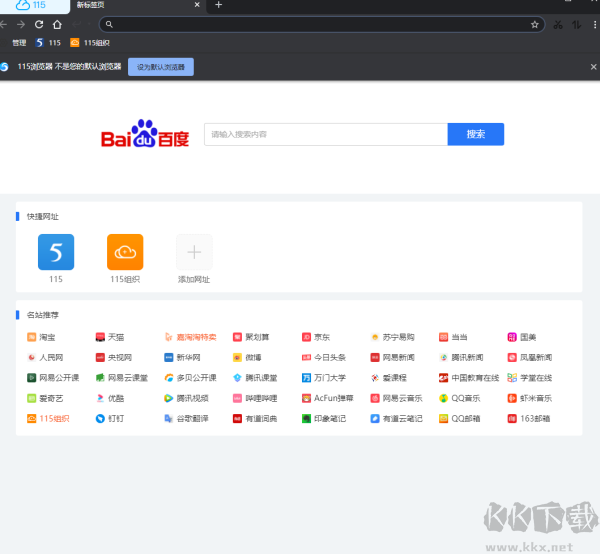Open the AcFun弹幕 link
600x554 pixels.
(x=328, y=398)
